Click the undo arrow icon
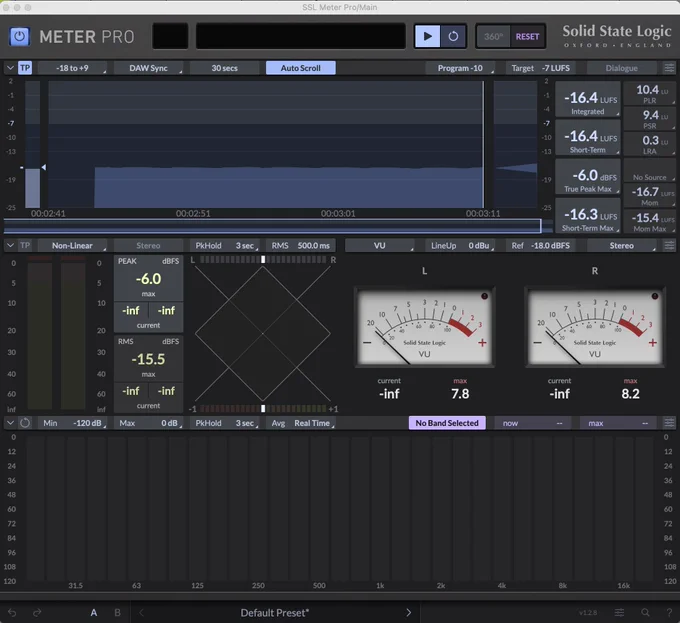The height and width of the screenshot is (623, 680). coord(12,613)
